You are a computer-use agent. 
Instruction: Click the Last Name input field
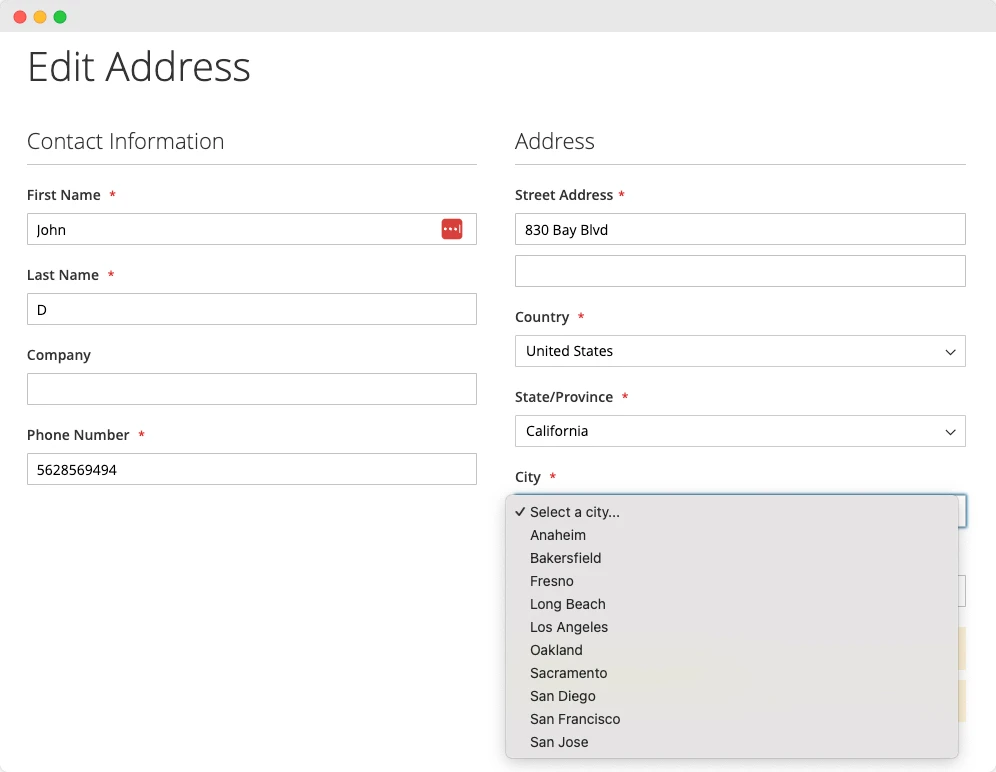point(251,309)
